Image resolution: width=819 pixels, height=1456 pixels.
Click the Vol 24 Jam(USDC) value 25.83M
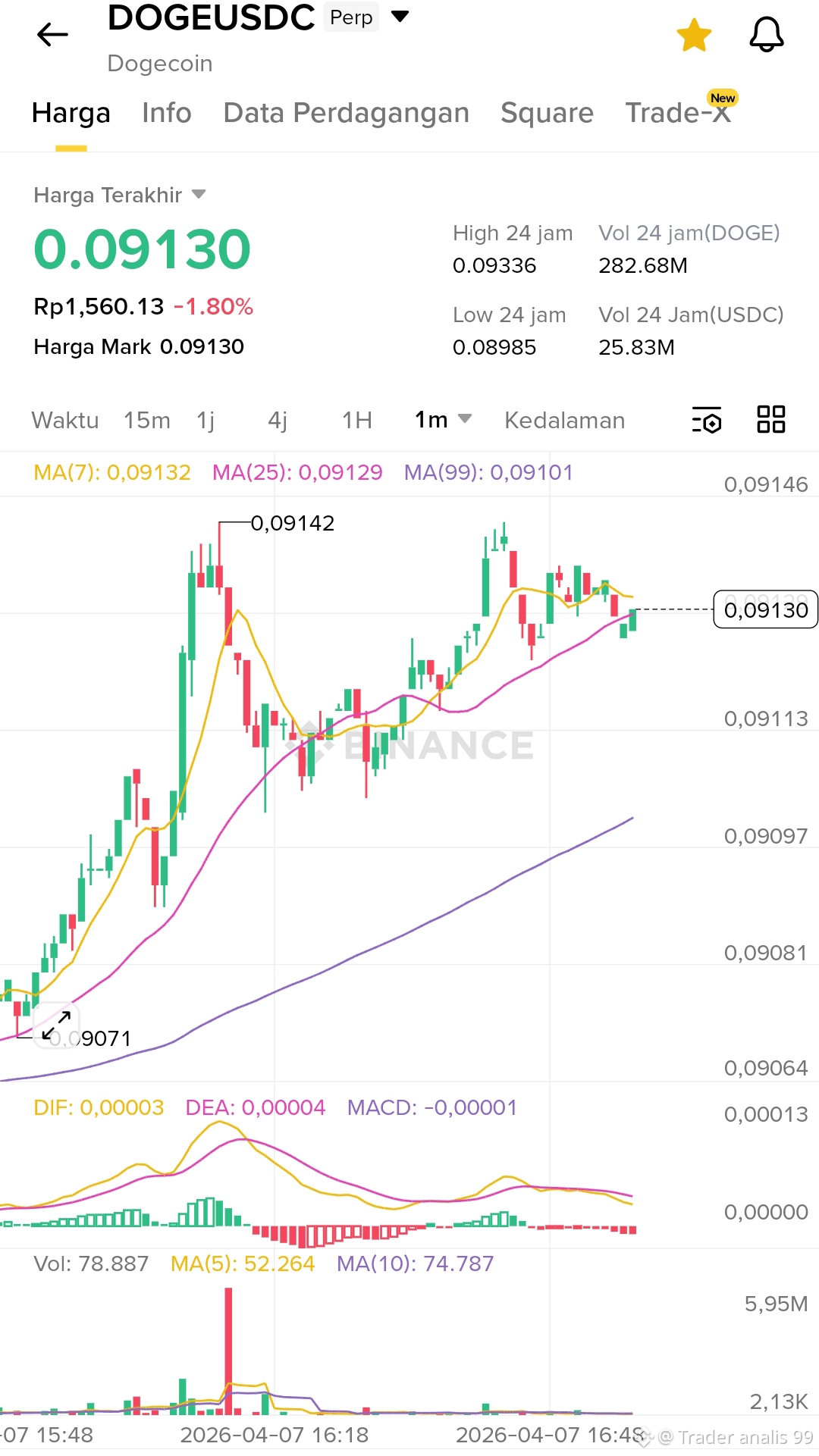pyautogui.click(x=636, y=347)
